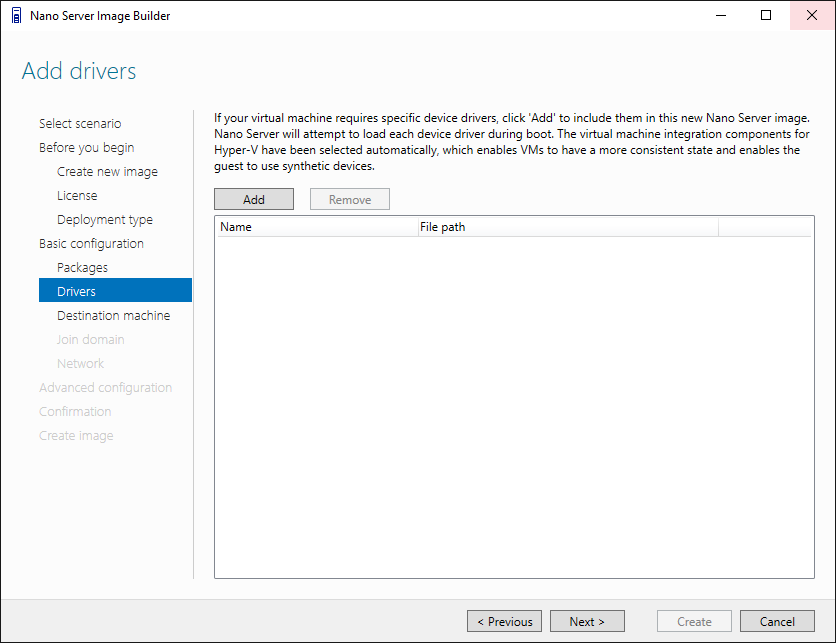The height and width of the screenshot is (643, 836).
Task: Open the Basic configuration step
Action: 91,244
